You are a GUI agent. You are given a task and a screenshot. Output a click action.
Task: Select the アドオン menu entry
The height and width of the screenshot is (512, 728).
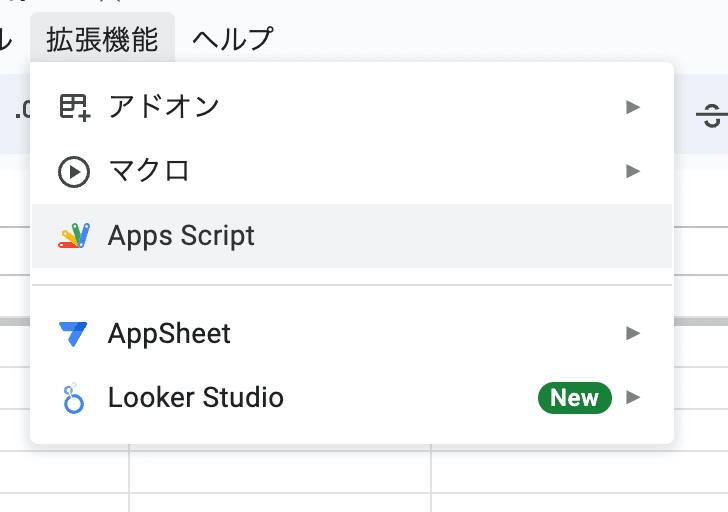(352, 107)
